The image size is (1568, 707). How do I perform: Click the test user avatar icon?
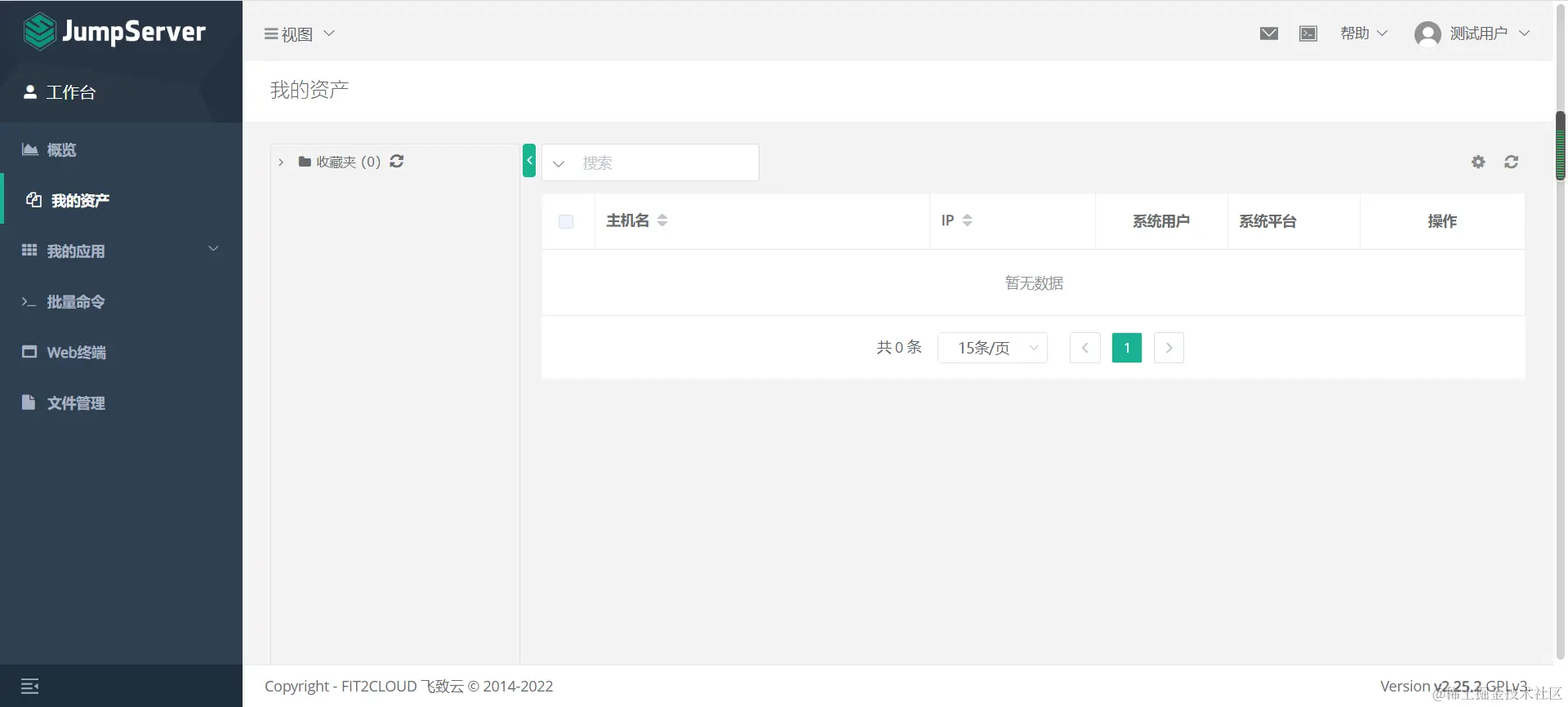pos(1428,33)
